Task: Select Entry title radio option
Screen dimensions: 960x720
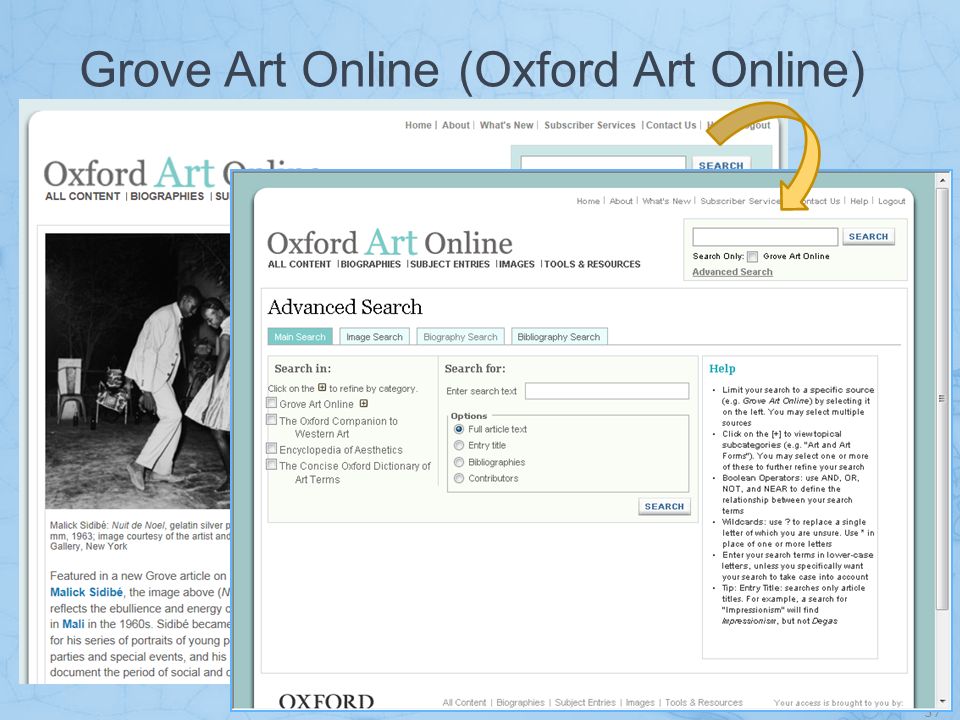Action: pos(459,445)
